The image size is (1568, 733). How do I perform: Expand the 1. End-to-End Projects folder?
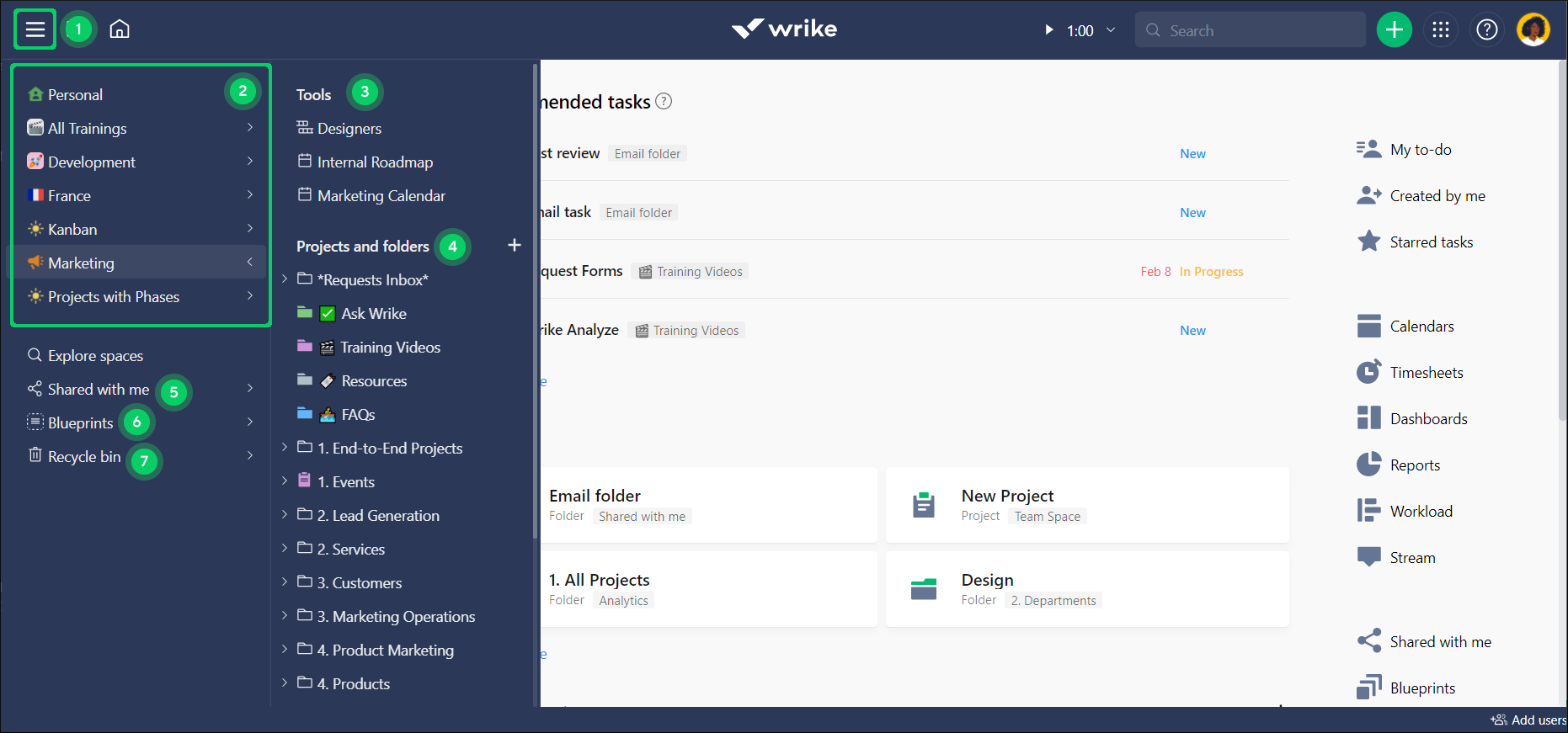(x=284, y=447)
